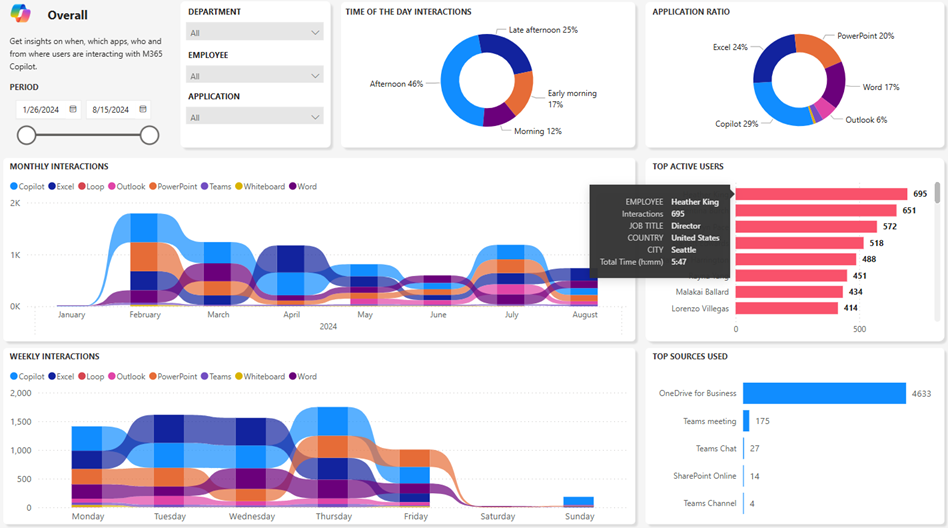Screen dimensions: 948x528
Task: Open the Application filter dropdown
Action: pyautogui.click(x=255, y=117)
